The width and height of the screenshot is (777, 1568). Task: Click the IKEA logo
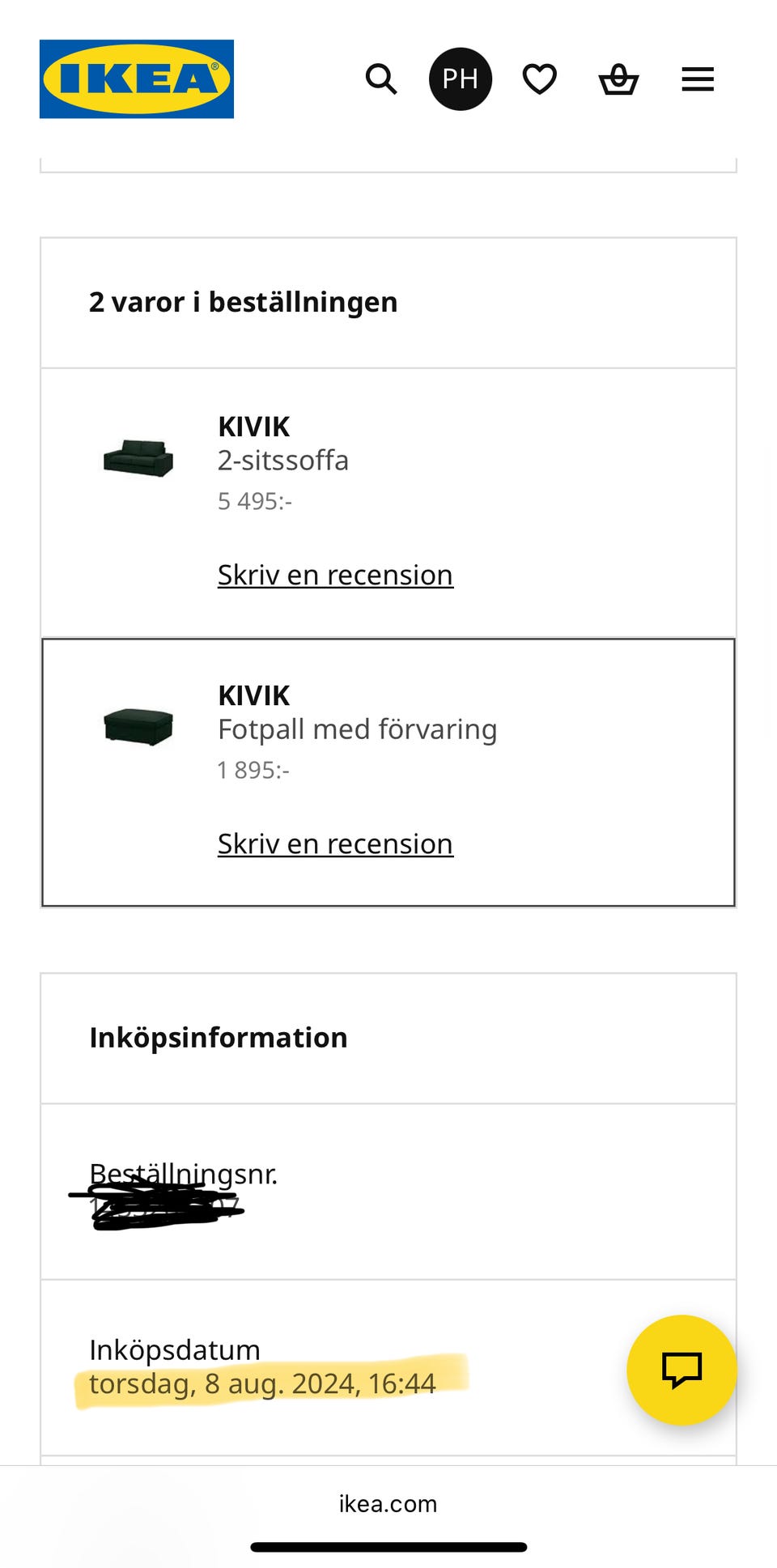point(137,79)
